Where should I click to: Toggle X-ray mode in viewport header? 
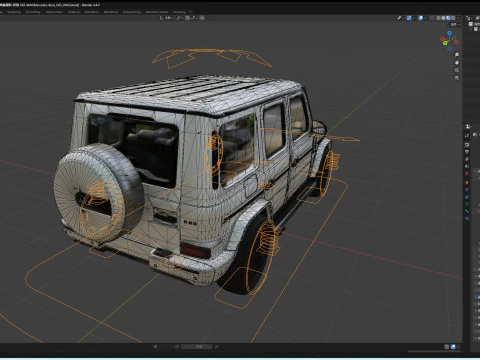click(x=432, y=18)
